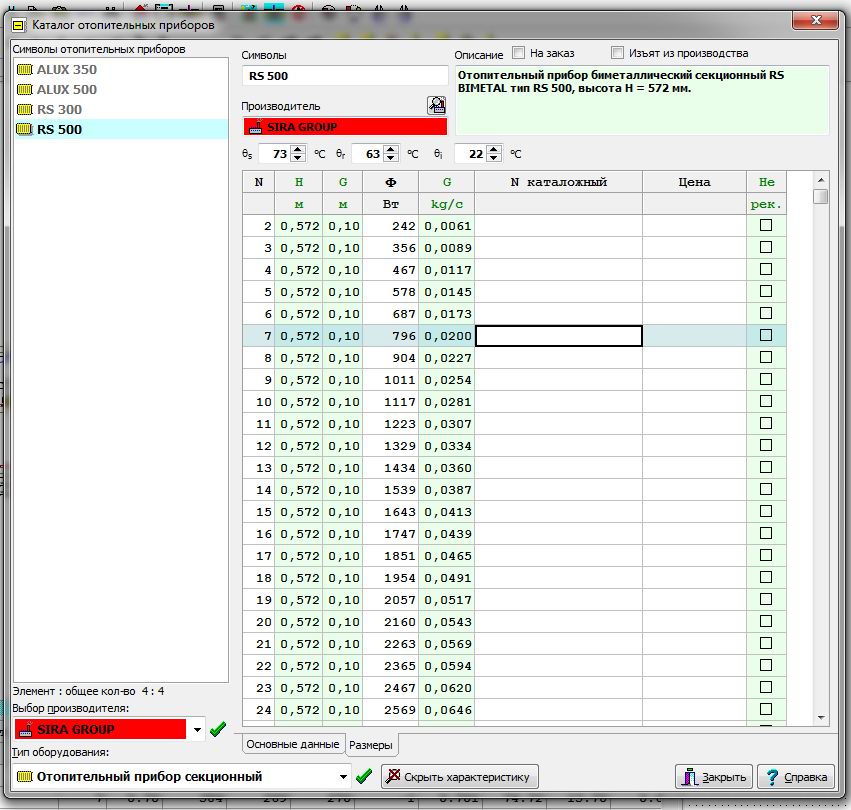851x810 pixels.
Task: Click catalog window title bar icon
Action: [x=17, y=23]
